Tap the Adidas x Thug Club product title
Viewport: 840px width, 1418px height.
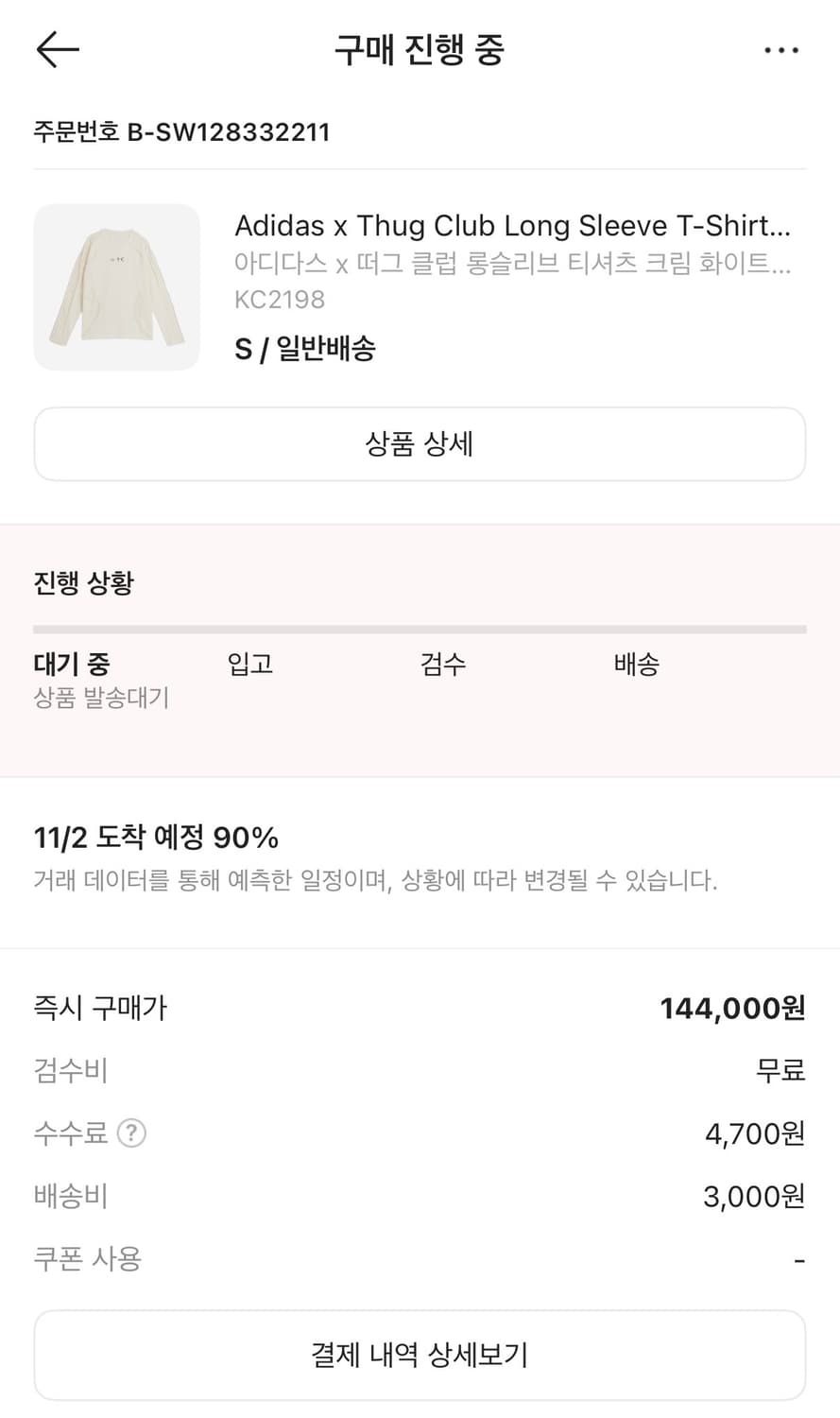[x=512, y=226]
